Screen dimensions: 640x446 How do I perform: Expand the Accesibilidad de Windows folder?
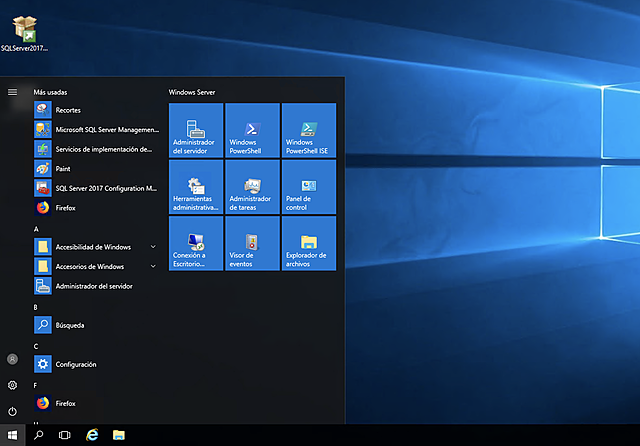tap(97, 247)
